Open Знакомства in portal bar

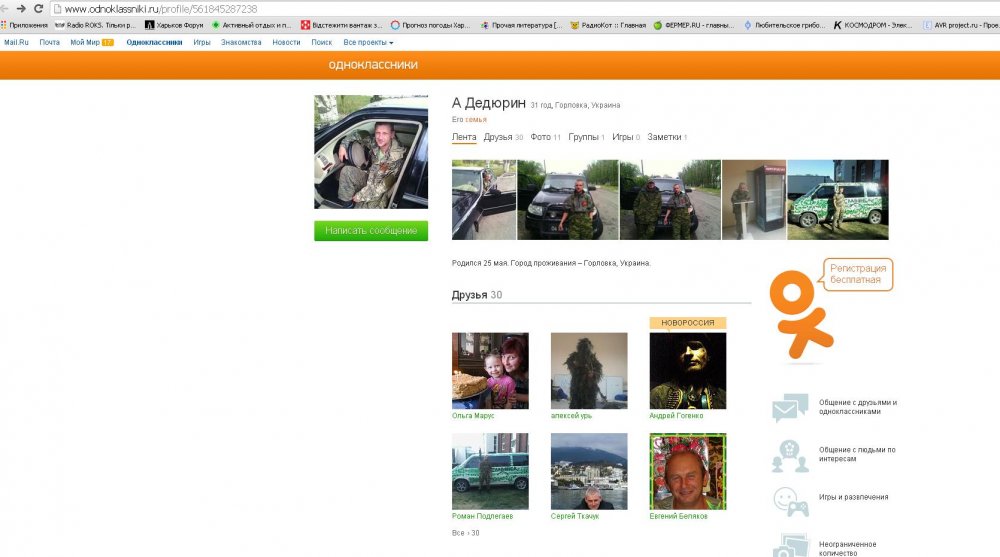[241, 42]
